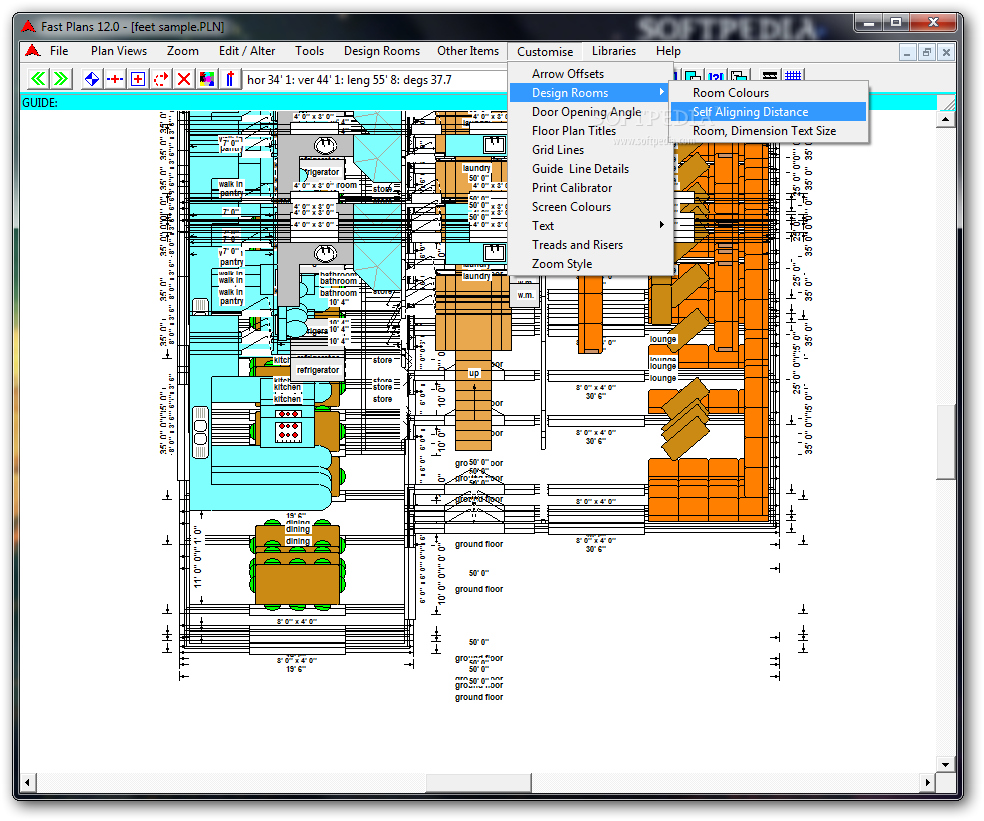Expand the Design Rooms submenu arrow

point(661,92)
